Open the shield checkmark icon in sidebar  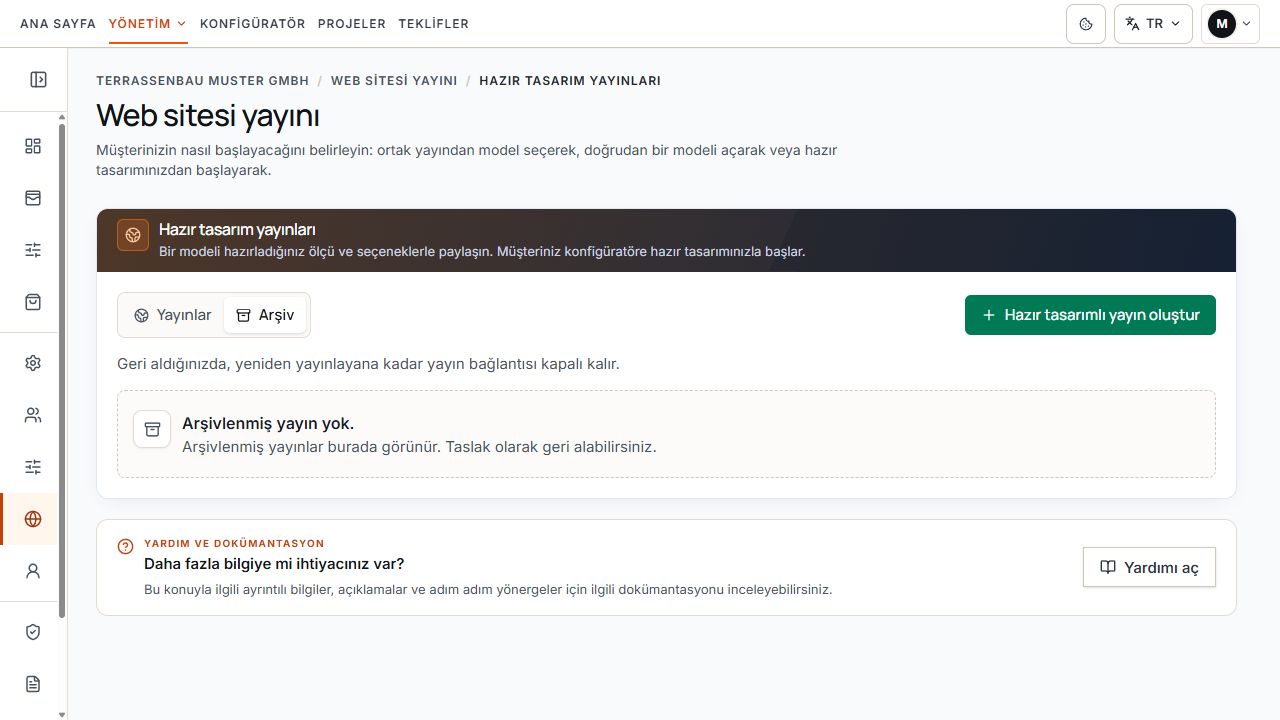[33, 632]
